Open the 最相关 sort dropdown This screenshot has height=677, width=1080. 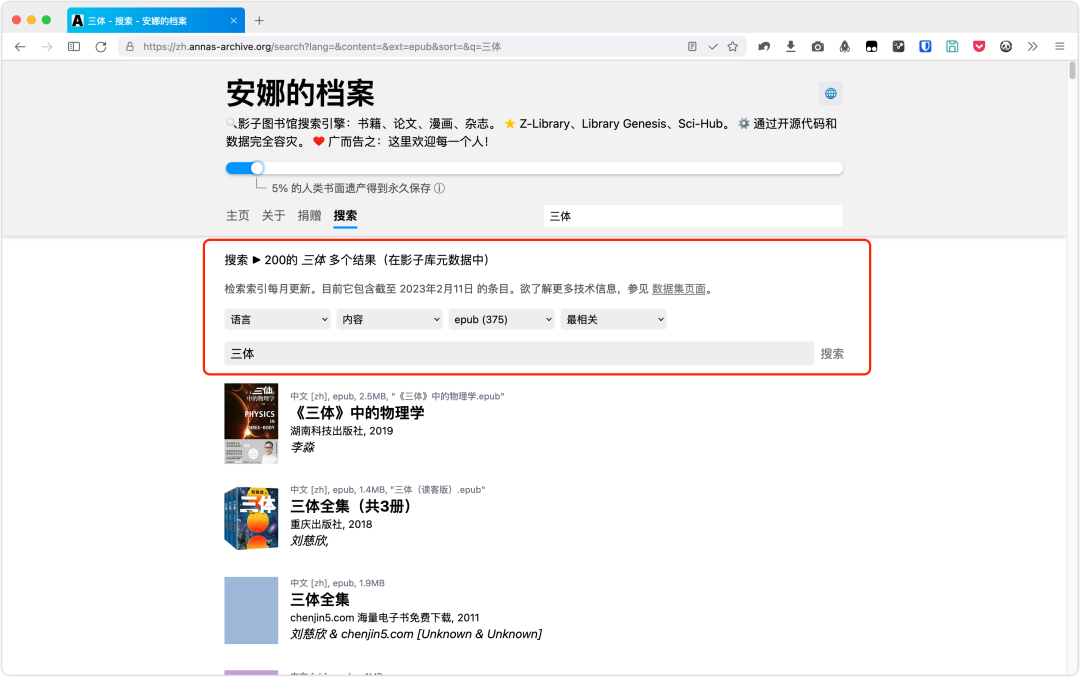pyautogui.click(x=613, y=320)
